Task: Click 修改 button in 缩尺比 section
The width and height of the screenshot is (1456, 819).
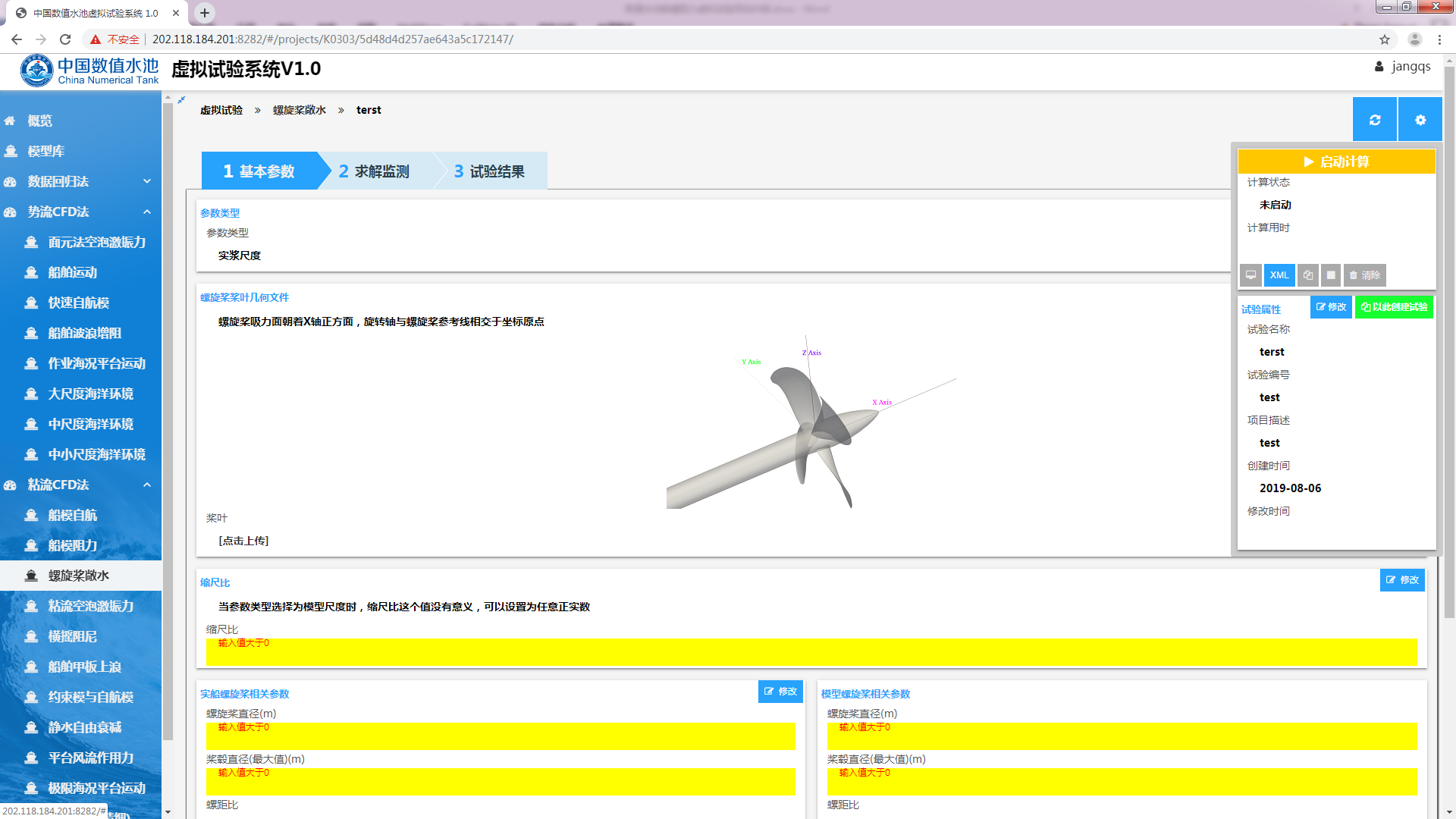Action: click(1401, 580)
